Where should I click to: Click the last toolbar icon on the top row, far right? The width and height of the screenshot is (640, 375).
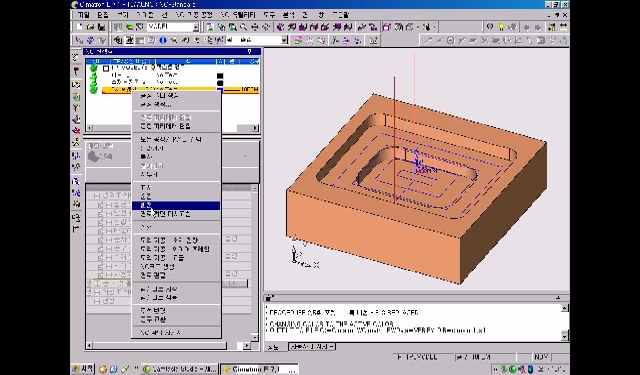(x=564, y=27)
